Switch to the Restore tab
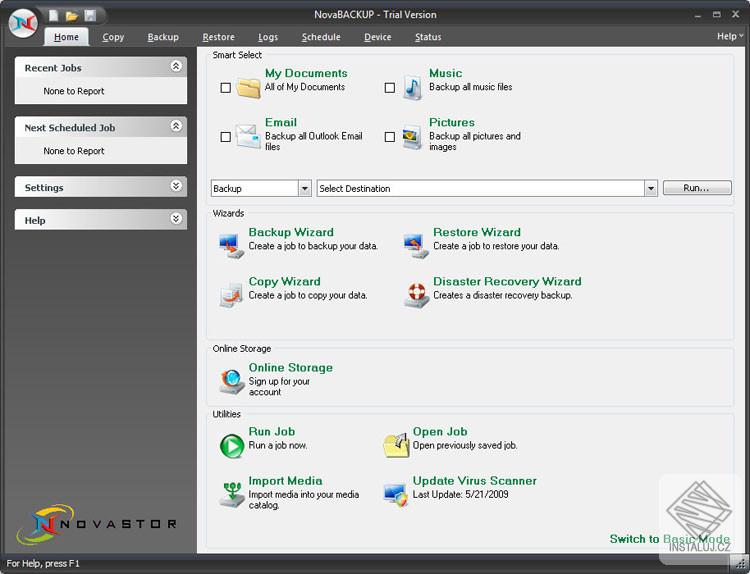 click(219, 37)
